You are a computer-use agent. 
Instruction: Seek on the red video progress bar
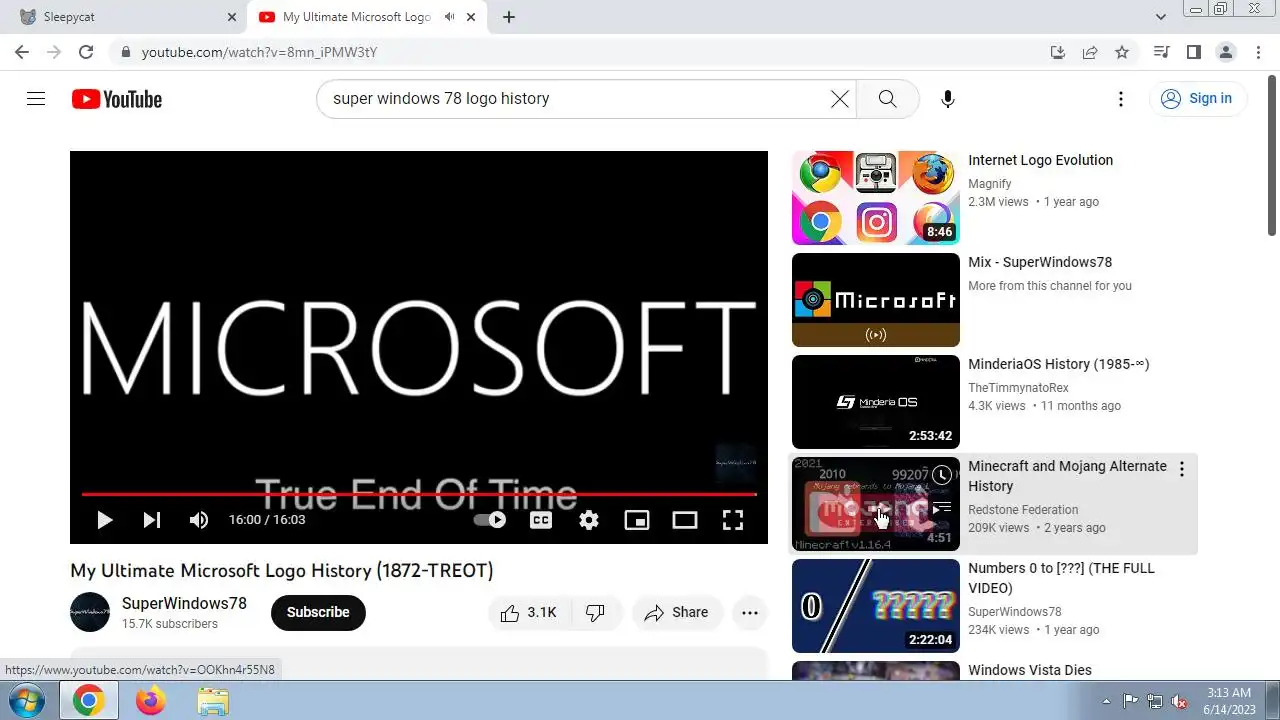(419, 494)
